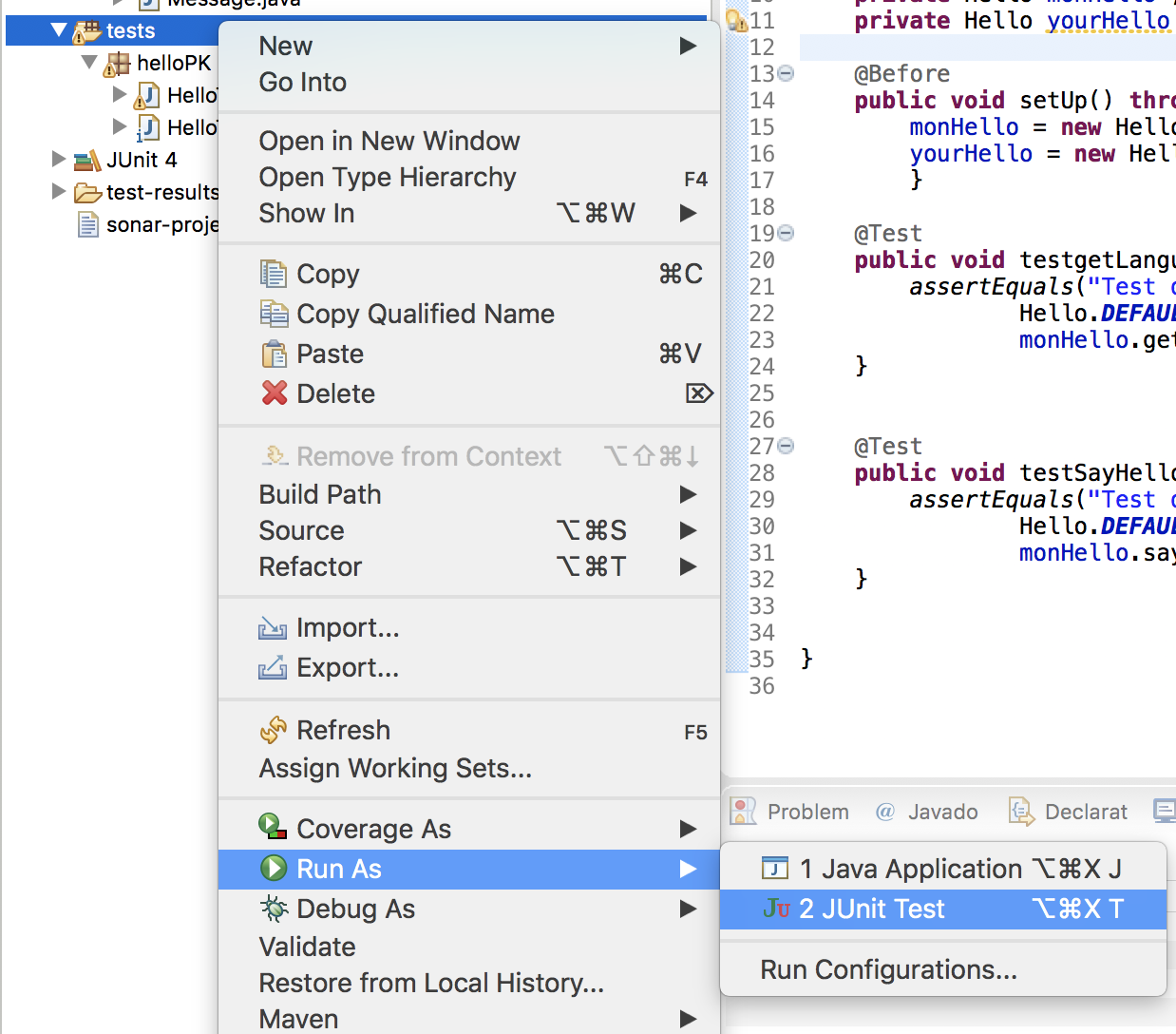Click the Paste clipboard icon
Viewport: 1176px width, 1034px height.
(274, 354)
